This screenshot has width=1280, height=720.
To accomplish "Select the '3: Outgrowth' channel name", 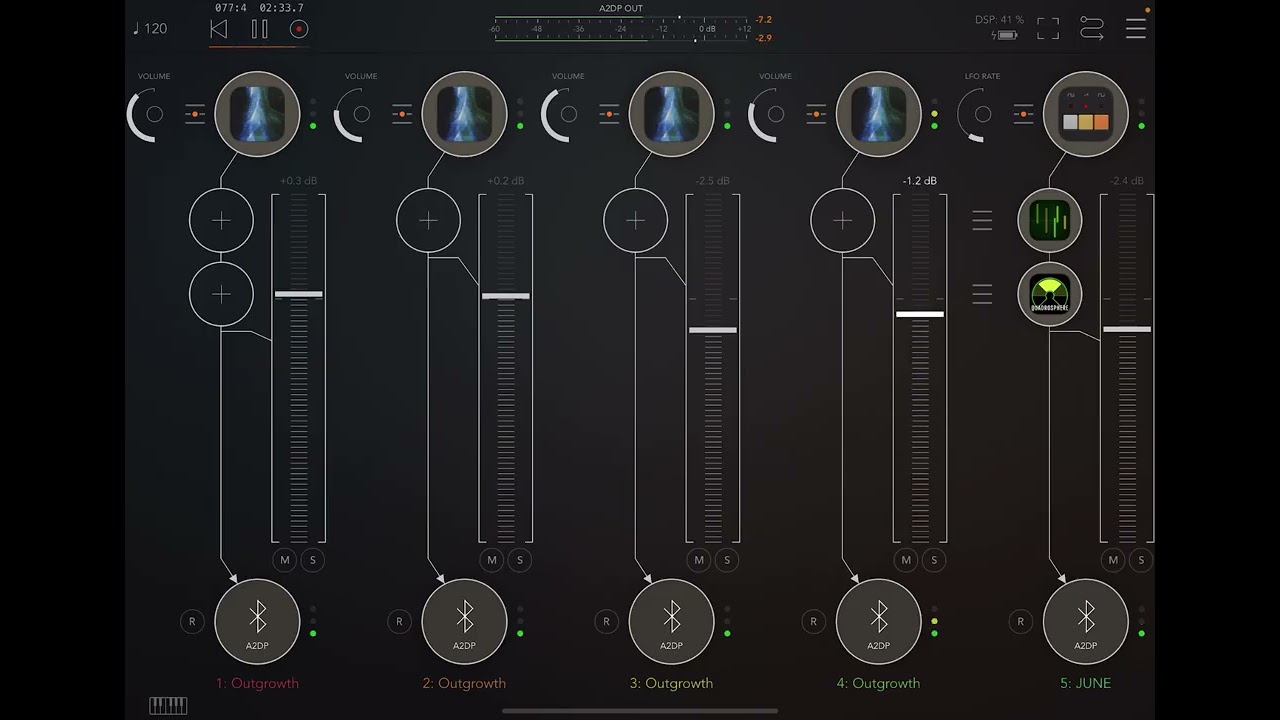I will (671, 684).
